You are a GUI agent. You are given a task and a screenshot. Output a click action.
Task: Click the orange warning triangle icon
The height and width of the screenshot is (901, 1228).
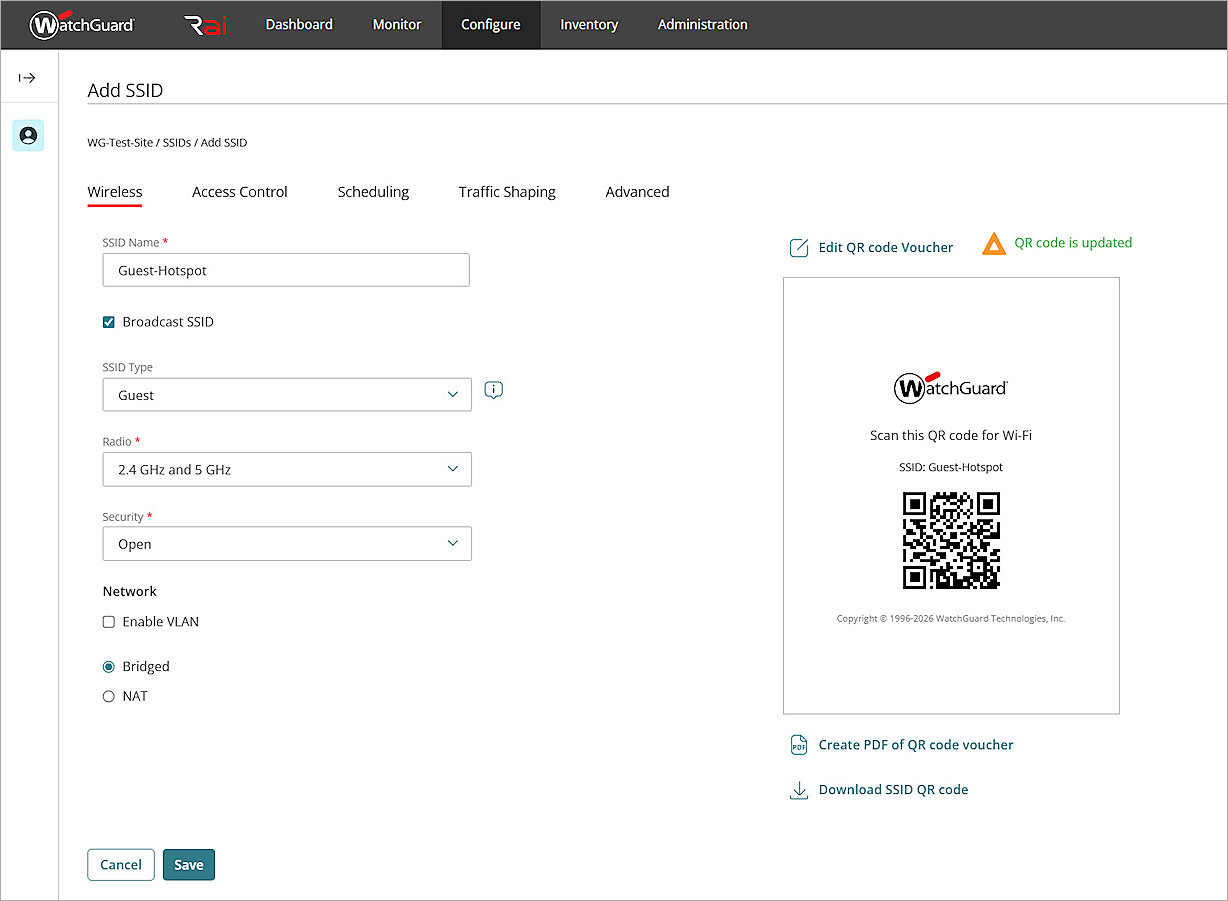(x=994, y=244)
